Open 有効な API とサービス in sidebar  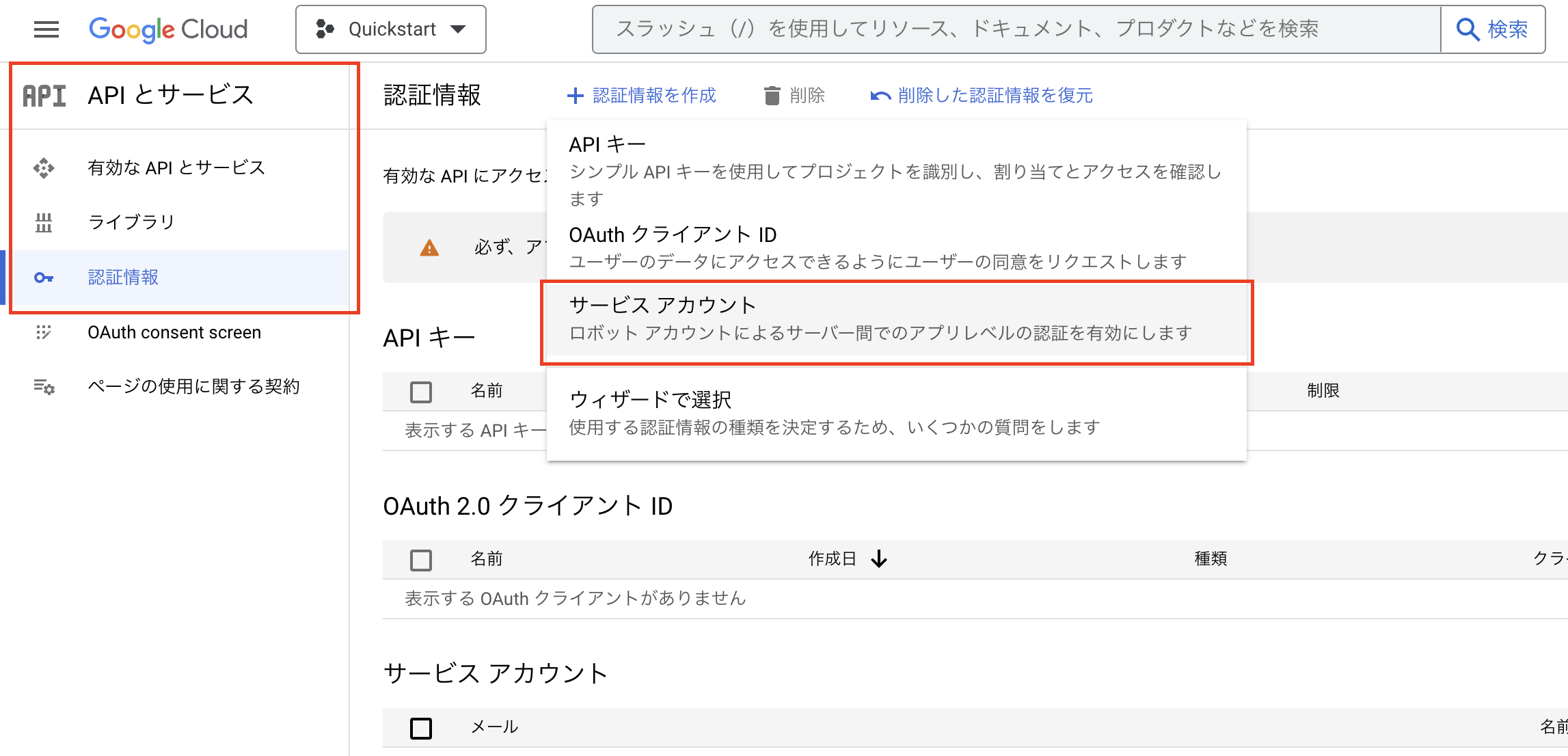pyautogui.click(x=176, y=167)
